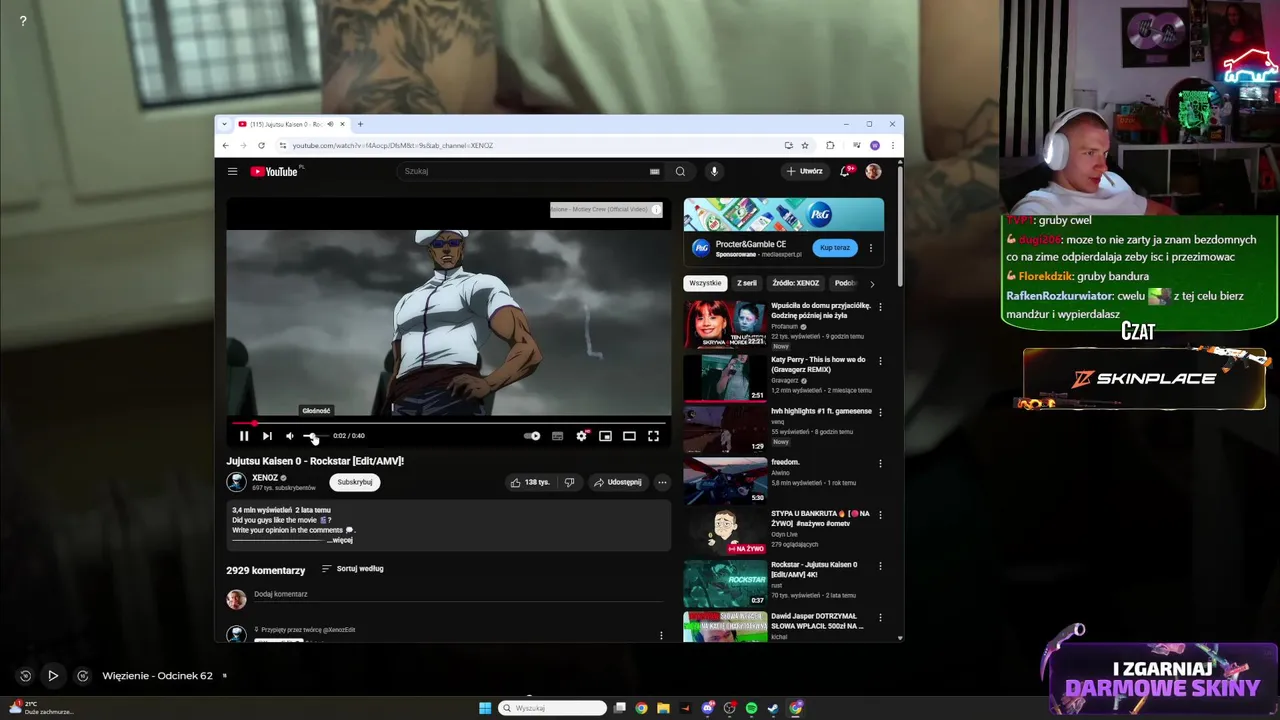Open Sortuj według sort dropdown
The image size is (1280, 720).
click(x=353, y=569)
